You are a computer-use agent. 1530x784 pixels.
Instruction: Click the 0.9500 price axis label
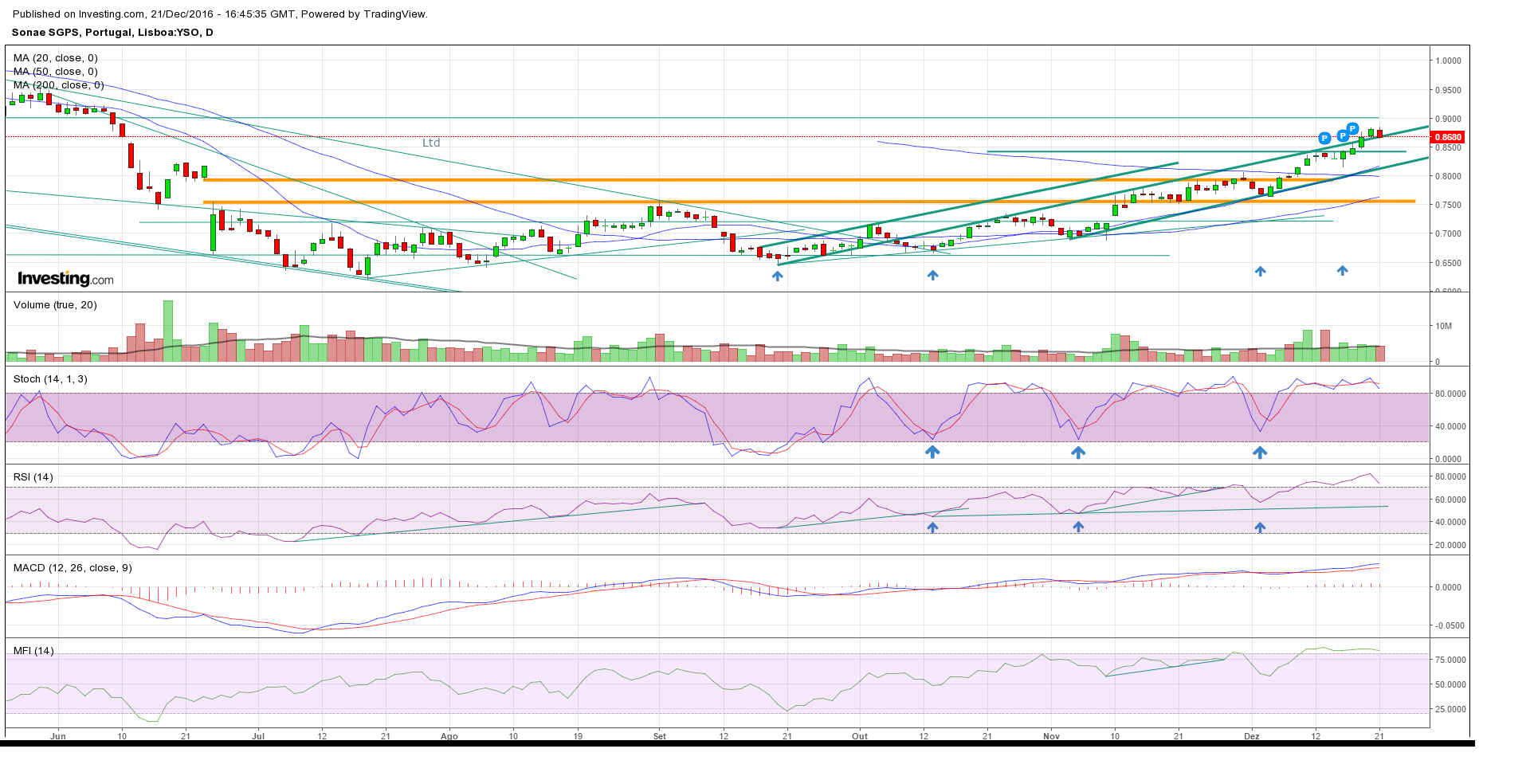click(1449, 90)
